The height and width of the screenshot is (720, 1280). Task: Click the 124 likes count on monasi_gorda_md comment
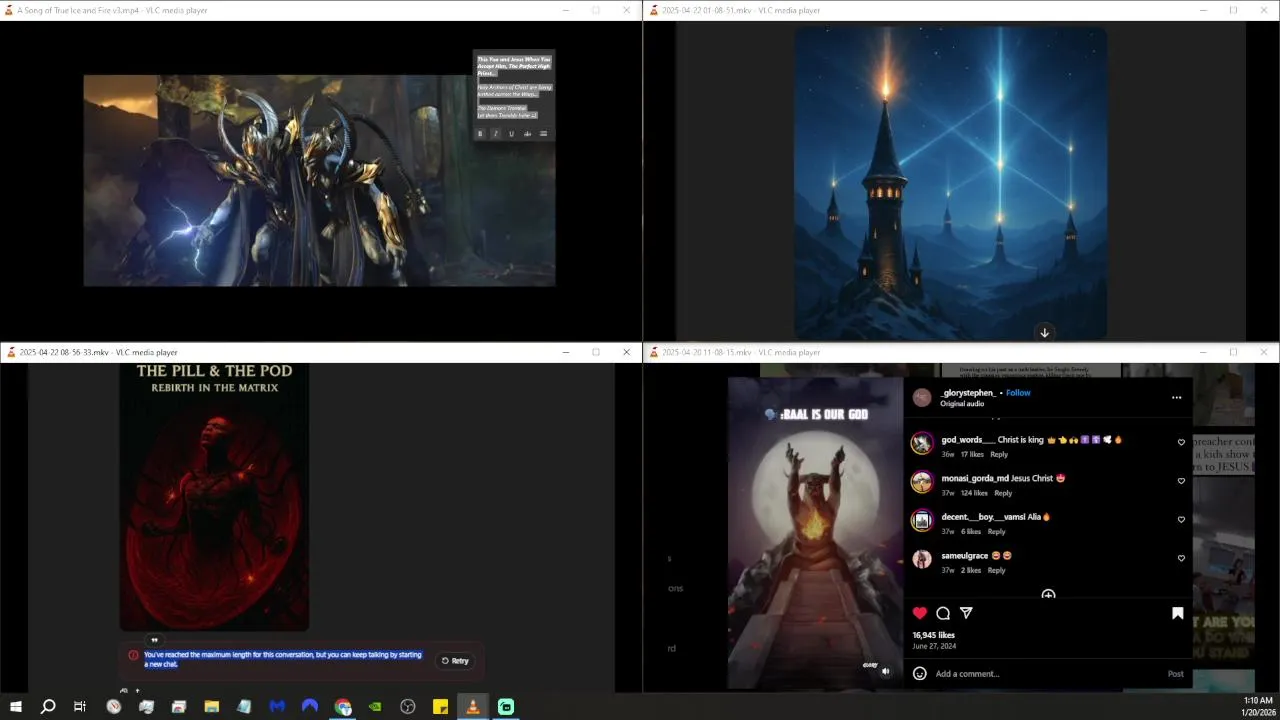click(x=974, y=493)
